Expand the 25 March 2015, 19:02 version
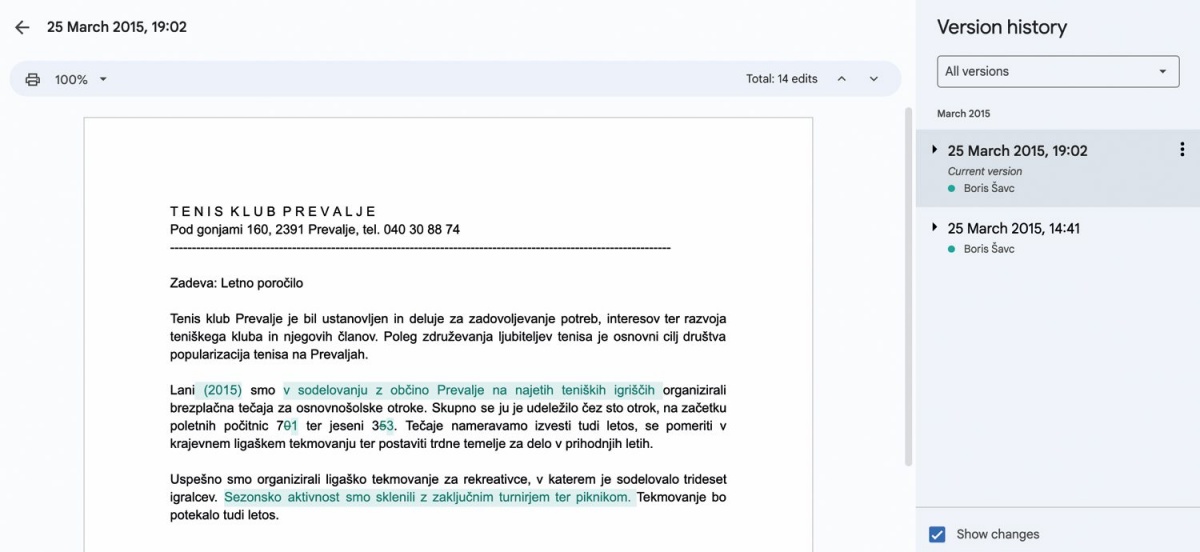This screenshot has width=1200, height=552. pyautogui.click(x=934, y=149)
